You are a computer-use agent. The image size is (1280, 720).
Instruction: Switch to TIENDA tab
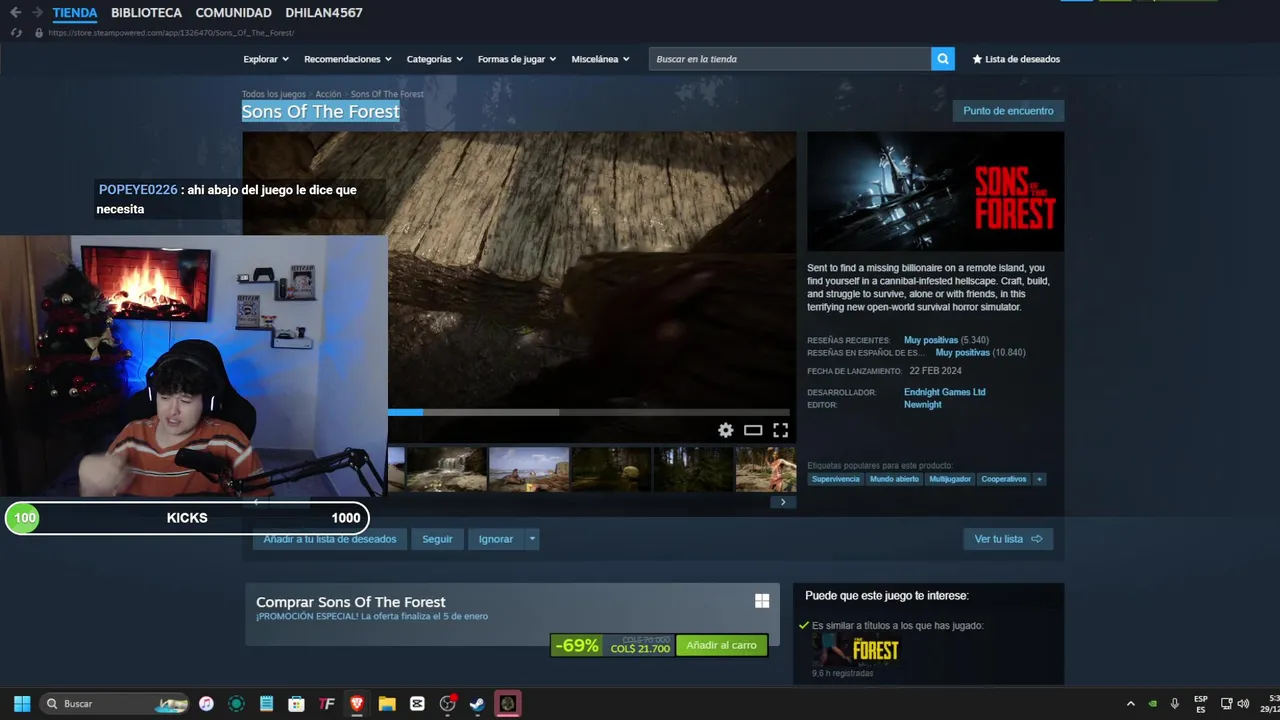(x=75, y=13)
